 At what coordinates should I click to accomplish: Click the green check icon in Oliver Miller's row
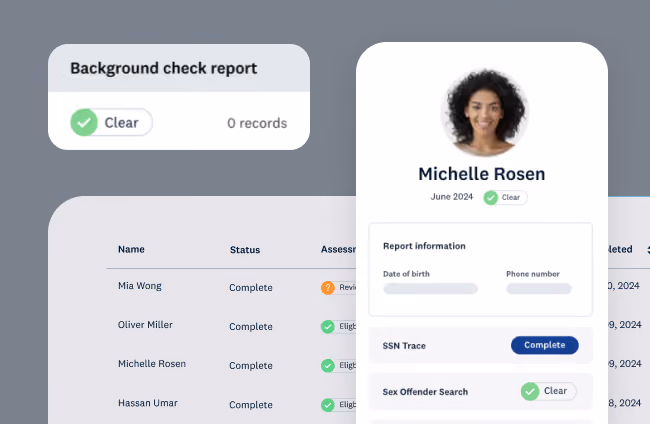[x=327, y=327]
